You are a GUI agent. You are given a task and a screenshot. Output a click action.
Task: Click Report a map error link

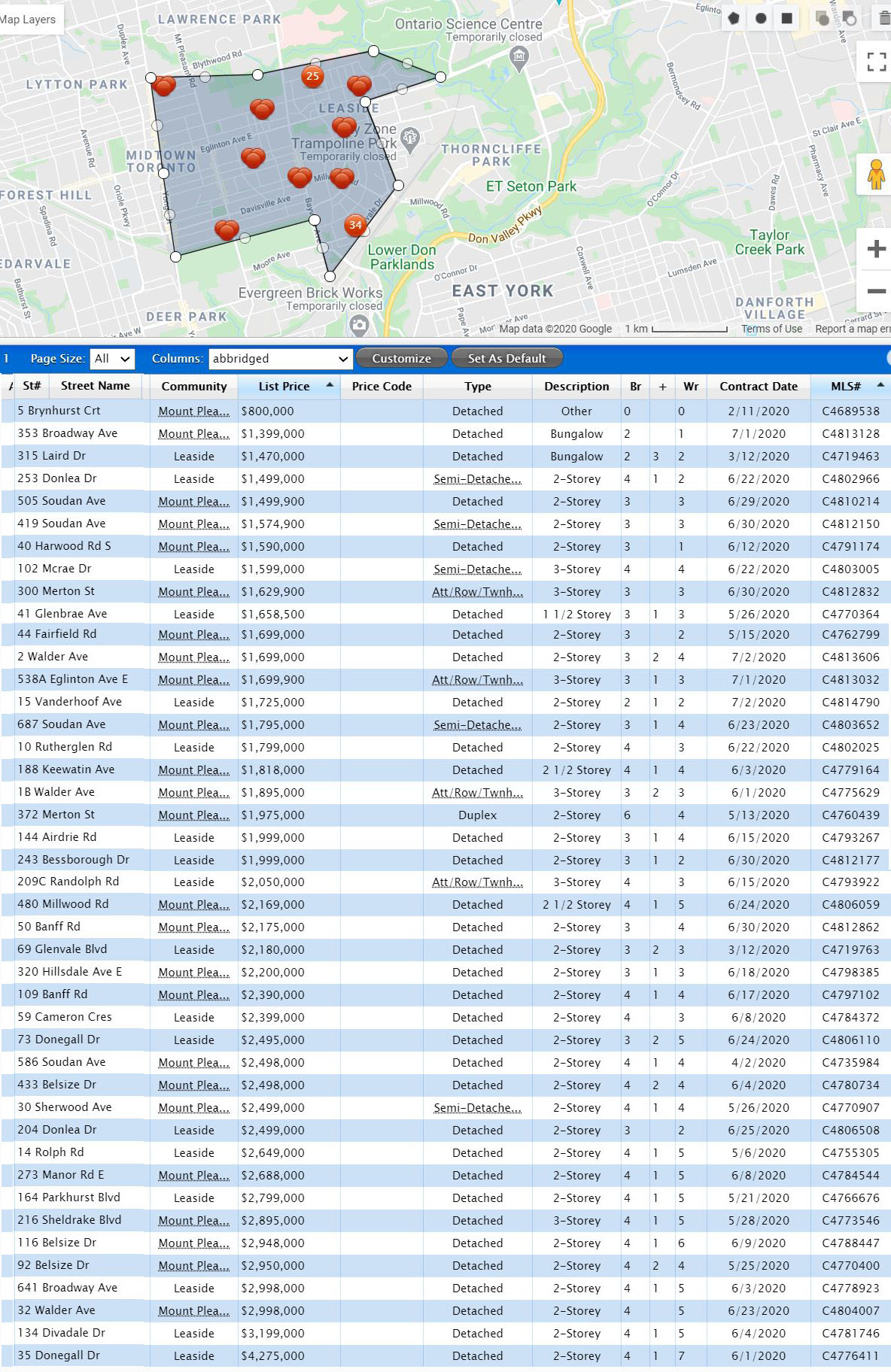853,329
